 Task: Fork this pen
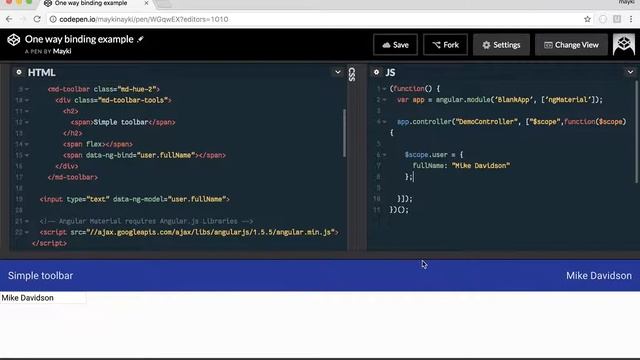445,45
